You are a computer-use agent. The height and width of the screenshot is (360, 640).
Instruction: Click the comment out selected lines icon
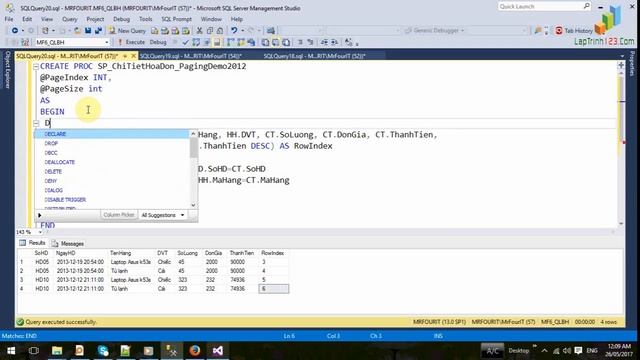(300, 42)
